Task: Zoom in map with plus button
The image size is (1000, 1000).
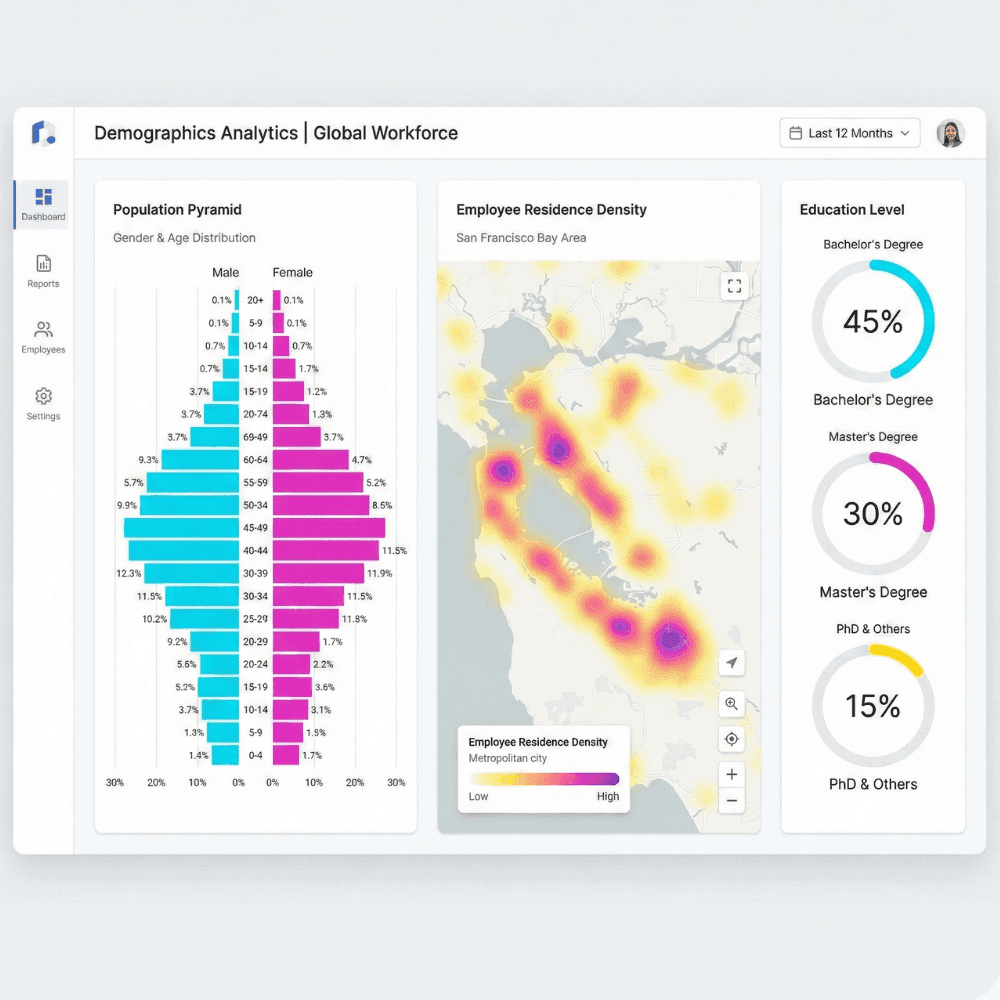Action: [732, 775]
